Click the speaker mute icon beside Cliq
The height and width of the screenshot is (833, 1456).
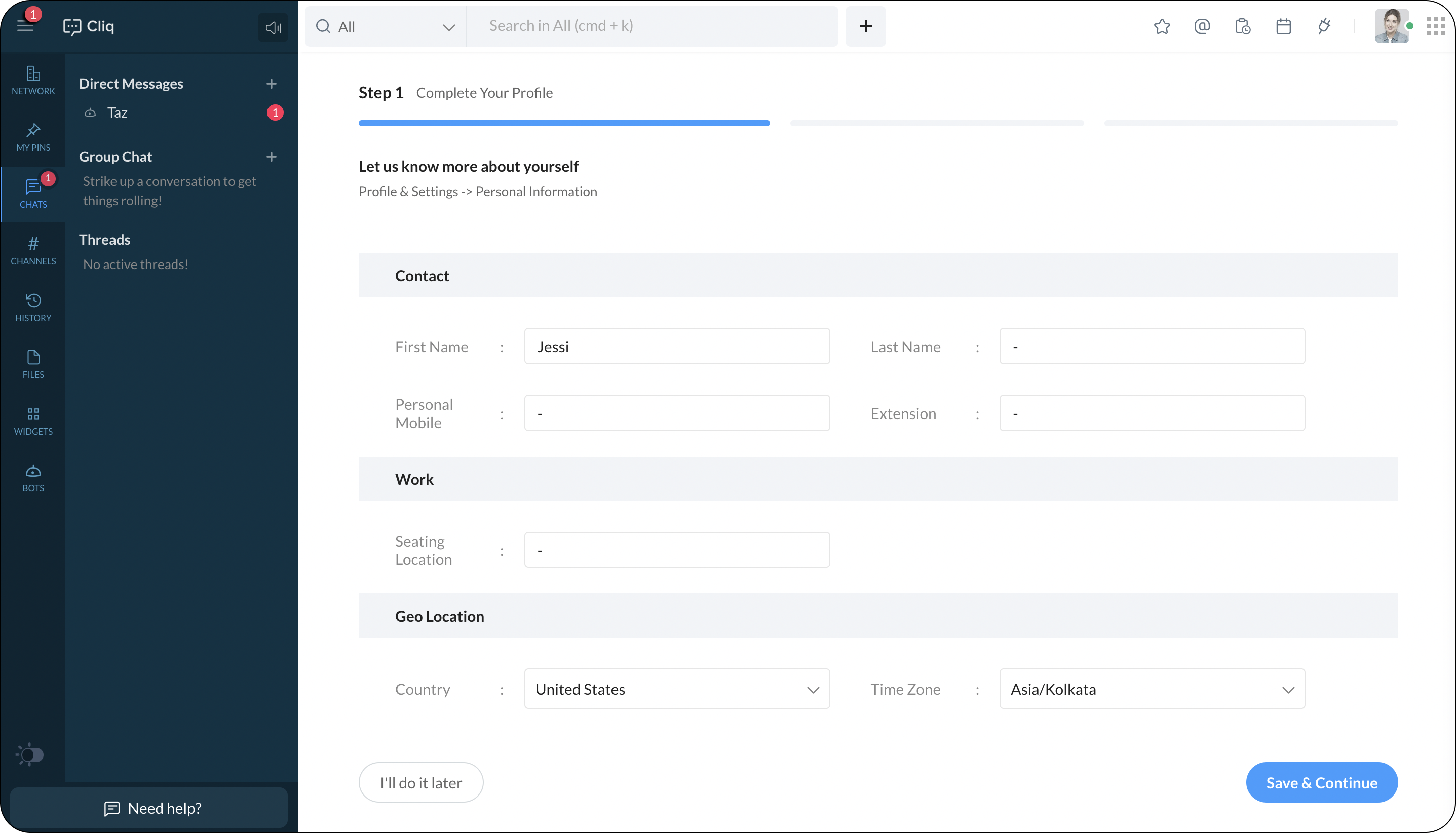point(273,27)
